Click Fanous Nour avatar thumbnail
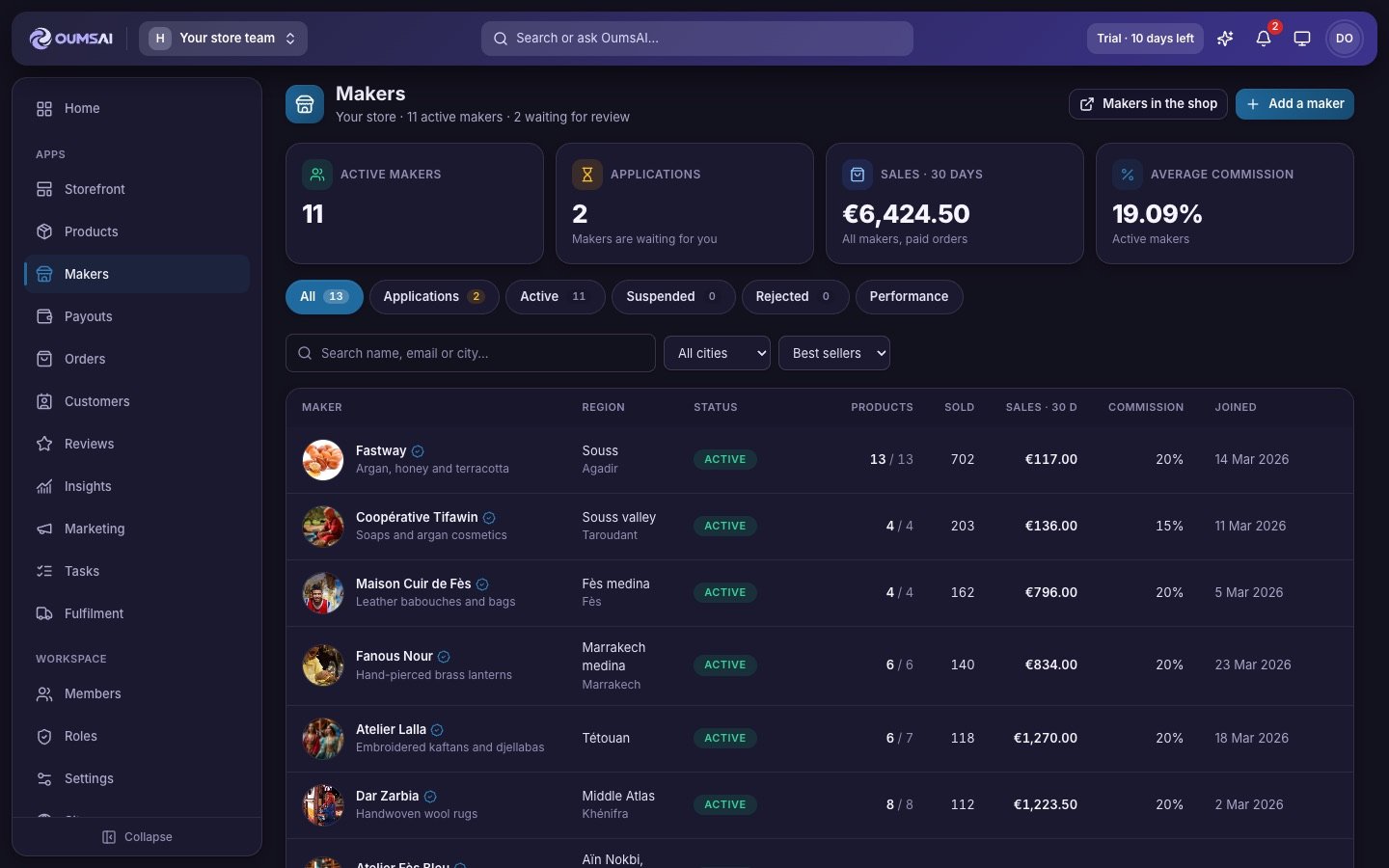The width and height of the screenshot is (1389, 868). 323,665
